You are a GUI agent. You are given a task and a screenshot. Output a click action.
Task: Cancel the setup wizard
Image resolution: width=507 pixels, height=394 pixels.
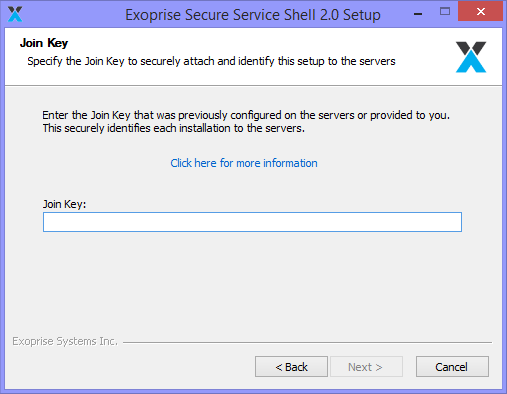(452, 367)
